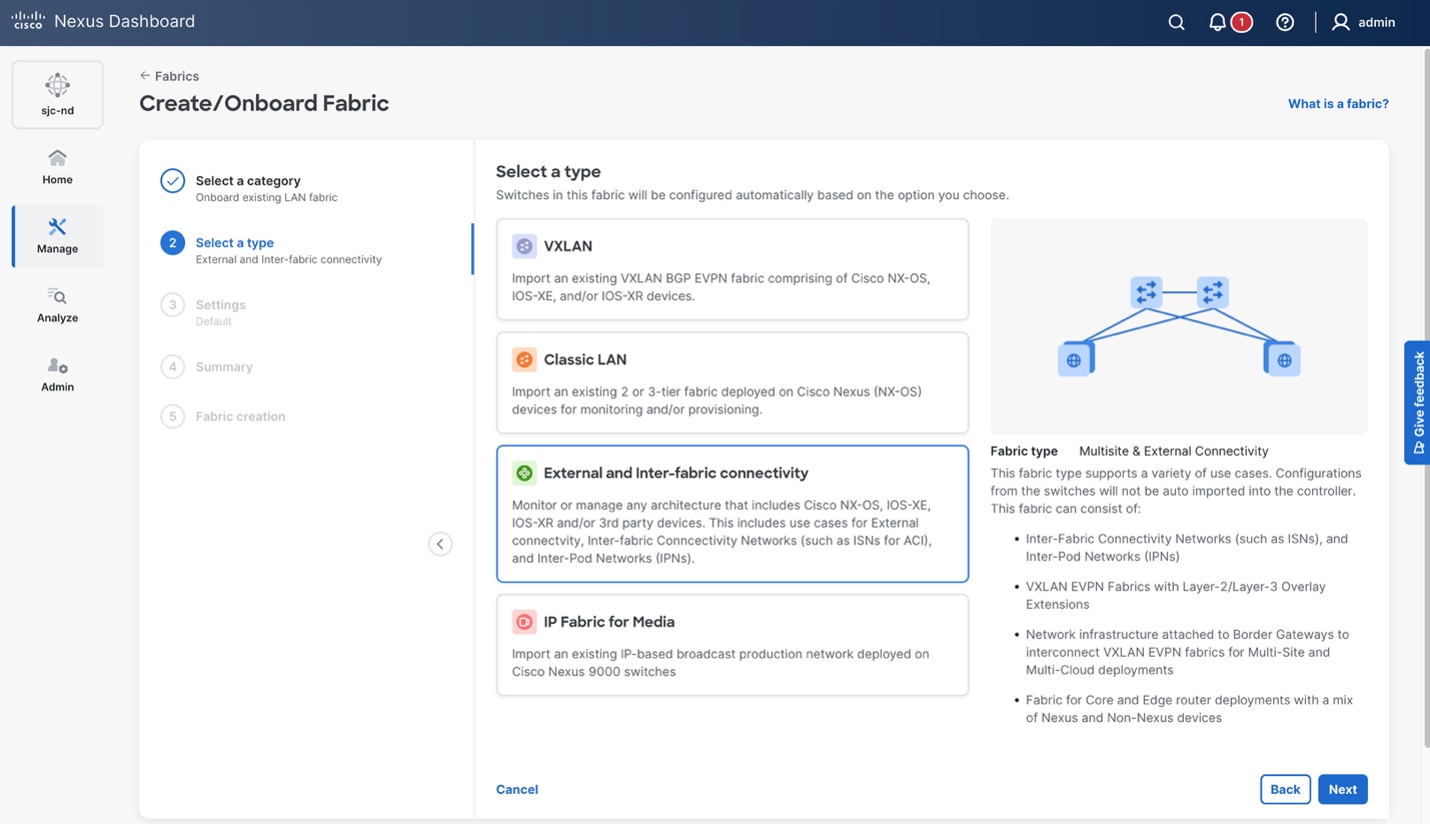Click the admin user avatar icon
The height and width of the screenshot is (824, 1430).
coord(1341,22)
